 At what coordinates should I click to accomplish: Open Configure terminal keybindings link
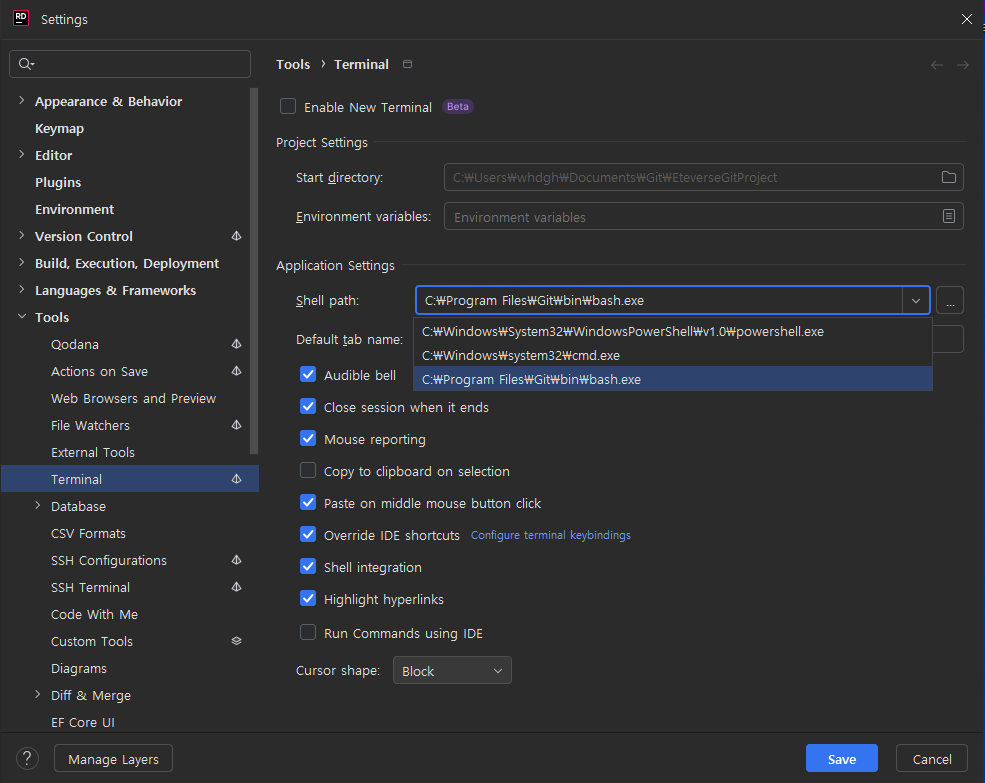coord(550,535)
